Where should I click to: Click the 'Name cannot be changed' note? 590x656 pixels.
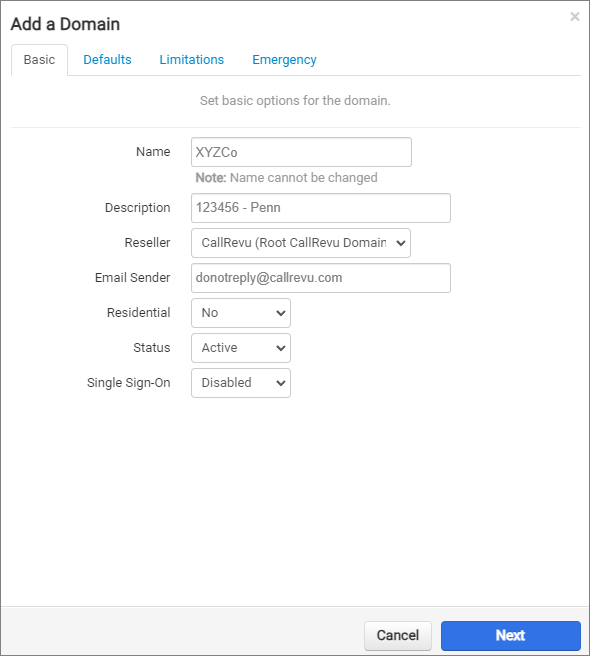coord(287,178)
